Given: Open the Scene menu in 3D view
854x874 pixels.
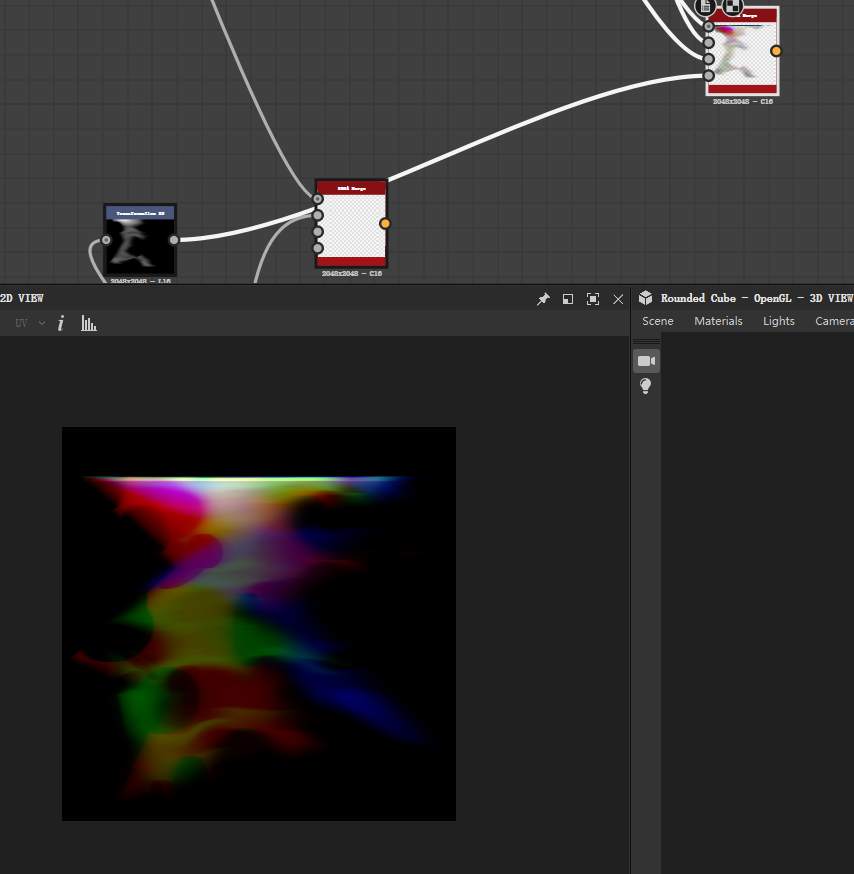Looking at the screenshot, I should (x=658, y=321).
